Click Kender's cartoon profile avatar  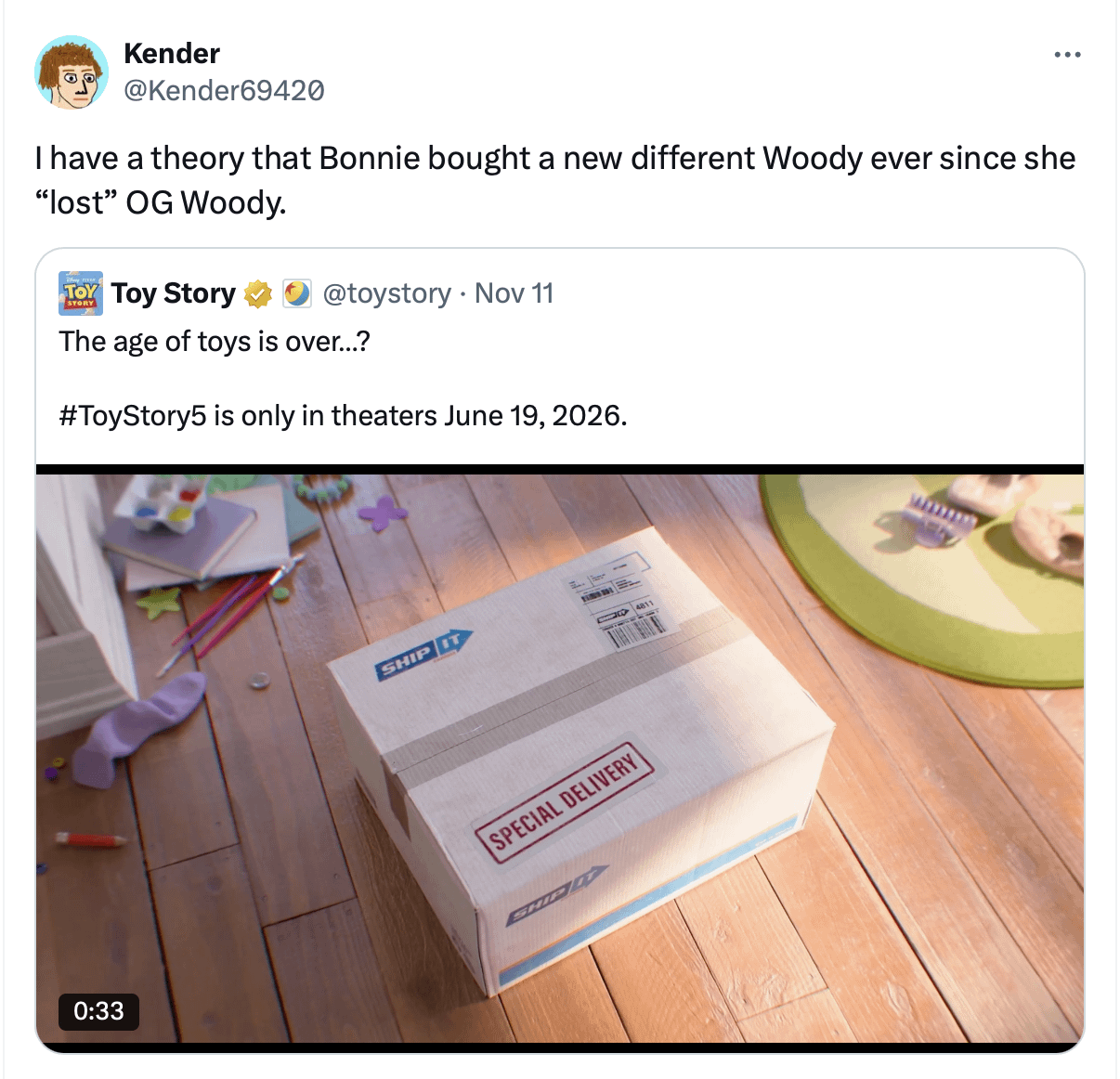(x=72, y=72)
